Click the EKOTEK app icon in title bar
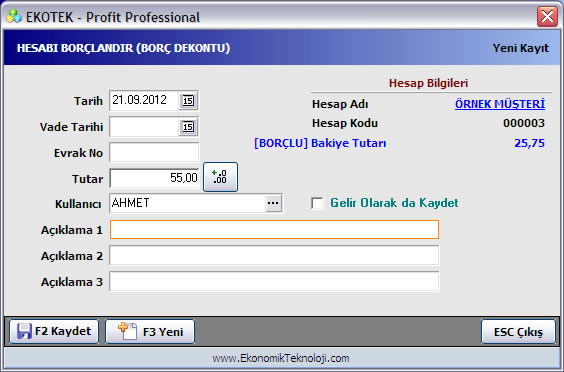This screenshot has width=564, height=372. [x=14, y=17]
